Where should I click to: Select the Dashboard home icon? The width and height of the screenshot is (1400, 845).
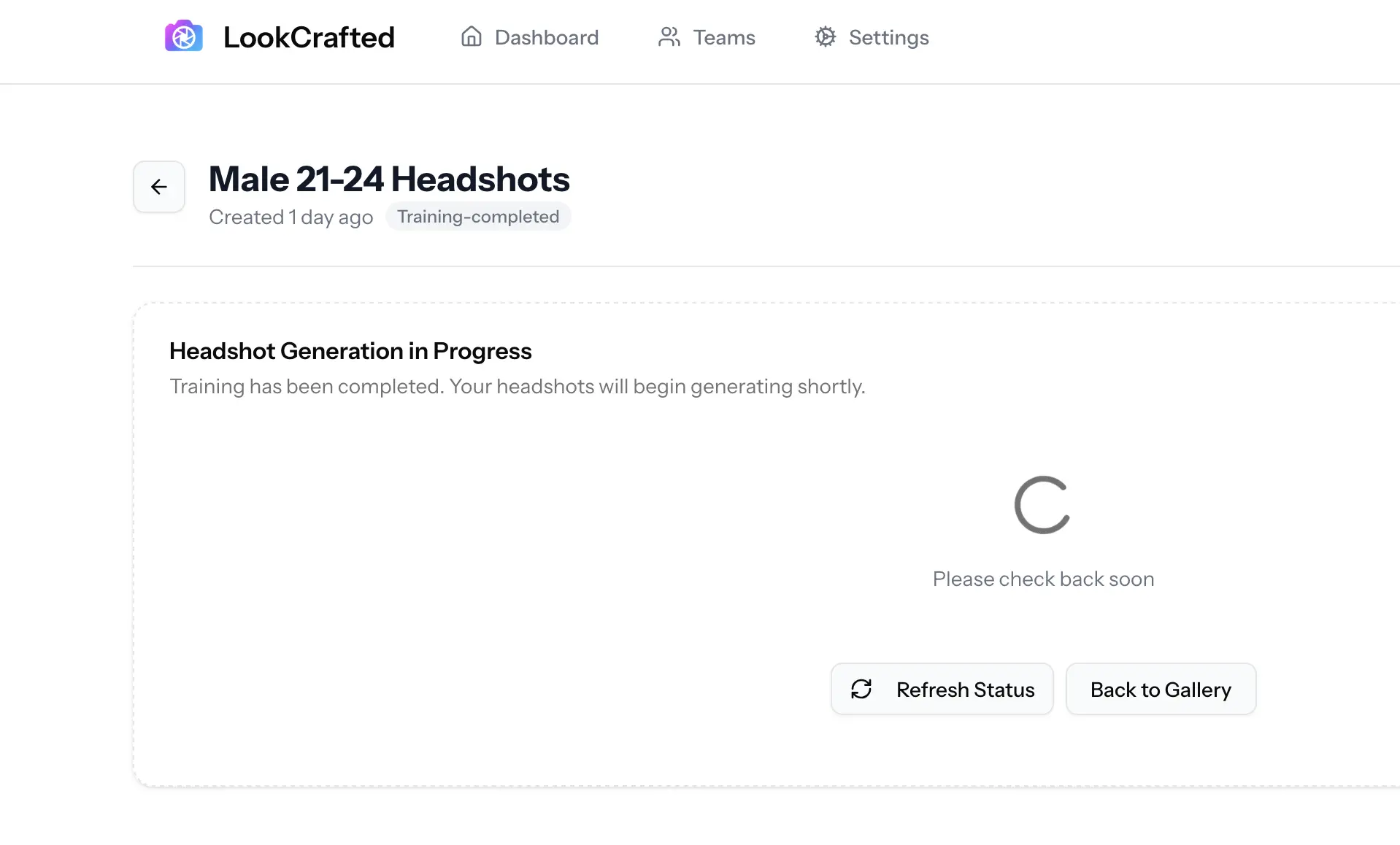471,36
